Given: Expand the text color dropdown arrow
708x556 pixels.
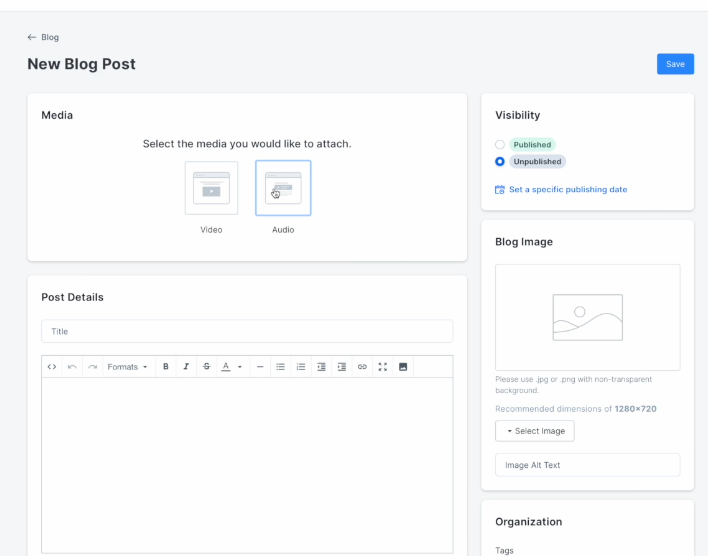Looking at the screenshot, I should coord(240,367).
